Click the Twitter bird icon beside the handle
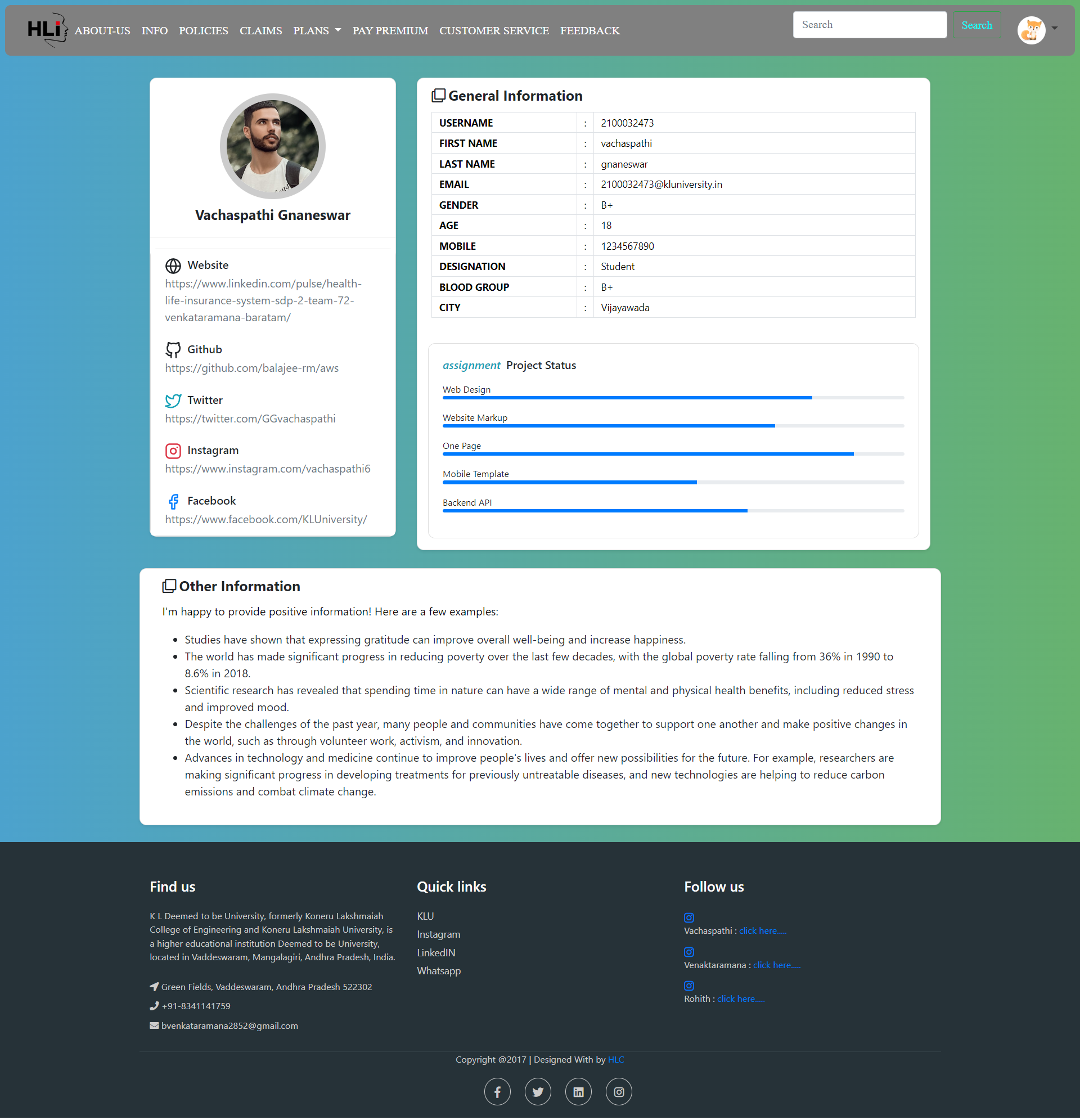 173,401
